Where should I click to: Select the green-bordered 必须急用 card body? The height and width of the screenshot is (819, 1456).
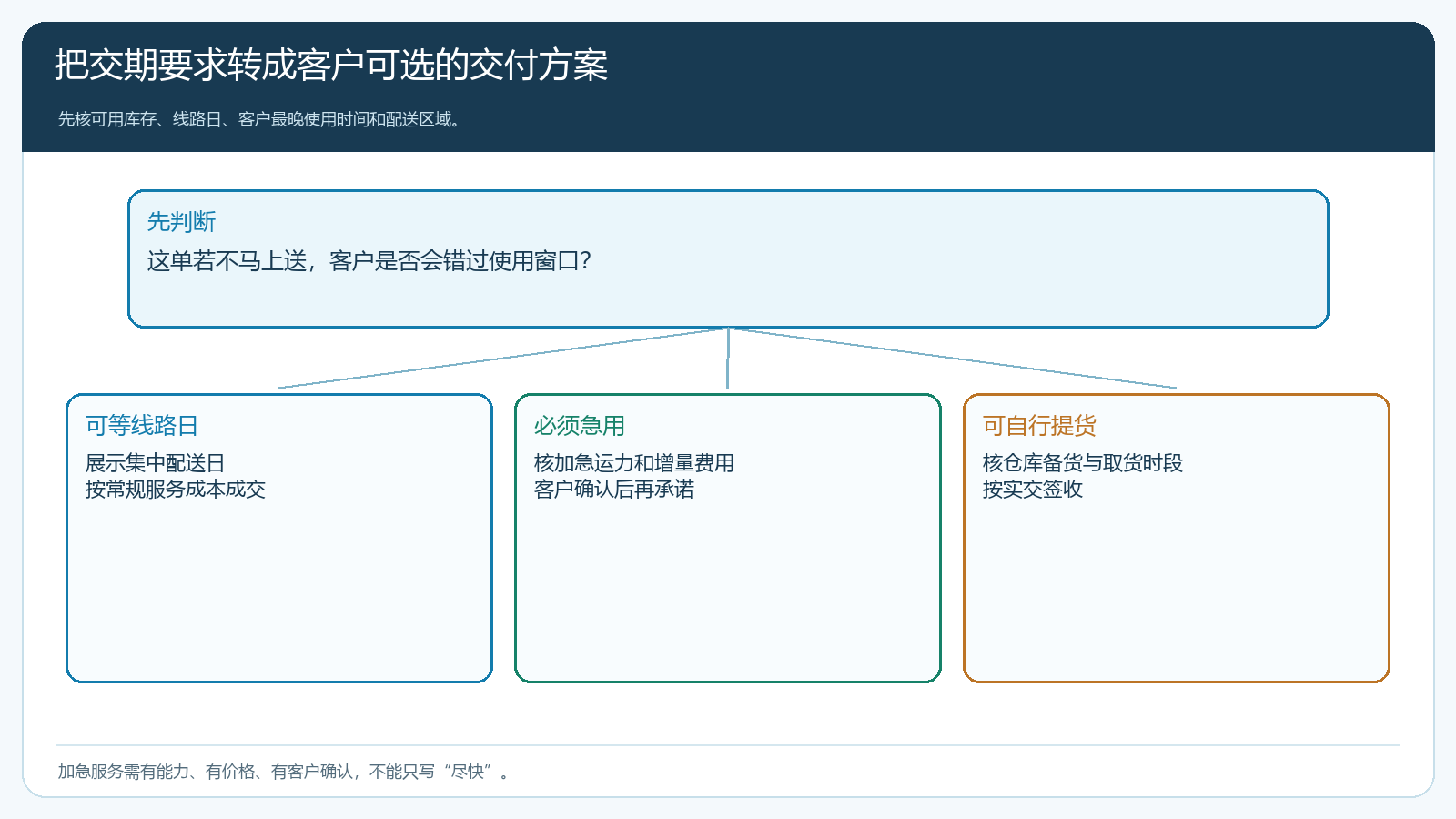click(728, 538)
